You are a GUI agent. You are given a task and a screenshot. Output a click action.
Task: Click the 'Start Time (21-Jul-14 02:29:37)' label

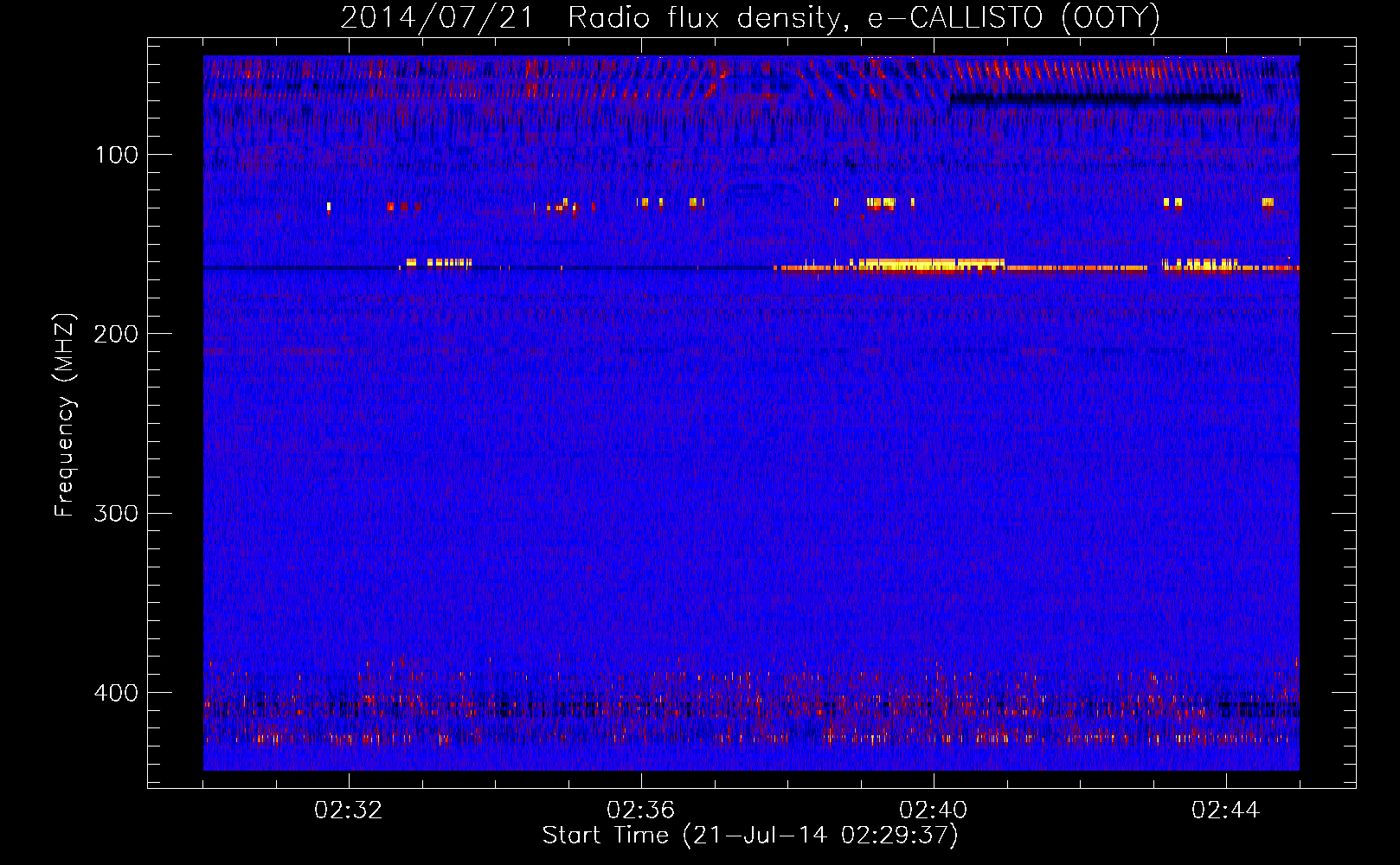750,836
